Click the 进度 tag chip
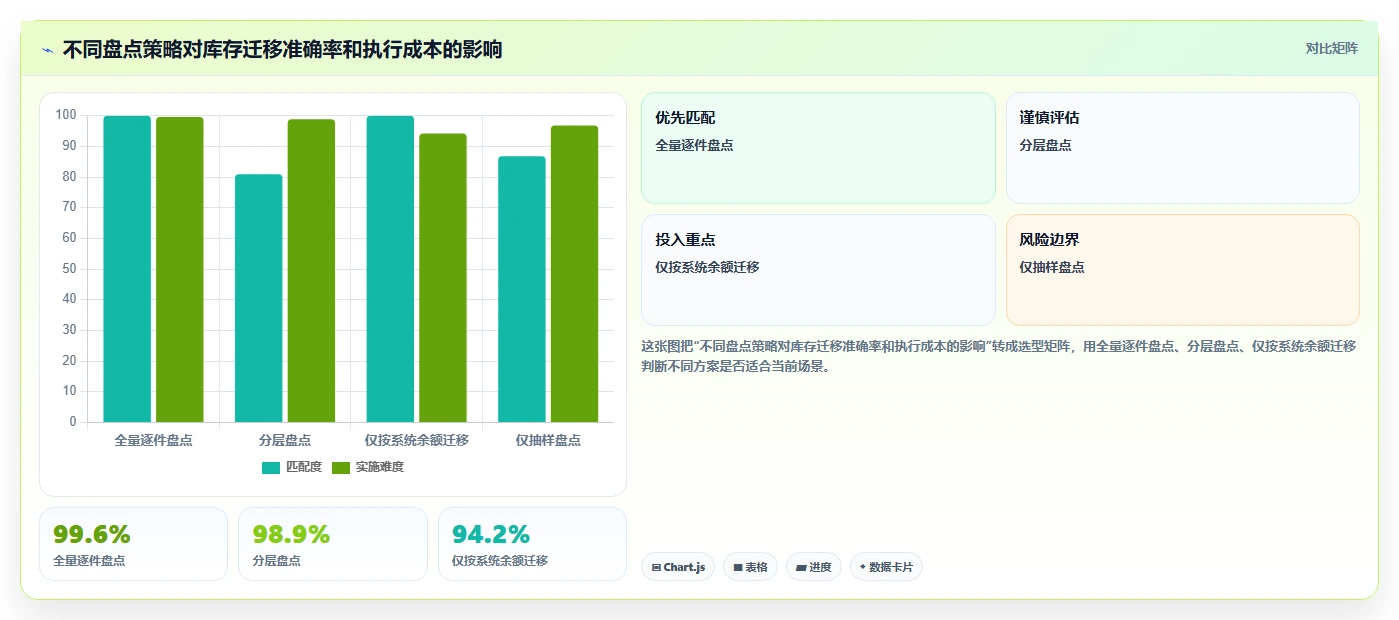The height and width of the screenshot is (620, 1399). click(814, 567)
